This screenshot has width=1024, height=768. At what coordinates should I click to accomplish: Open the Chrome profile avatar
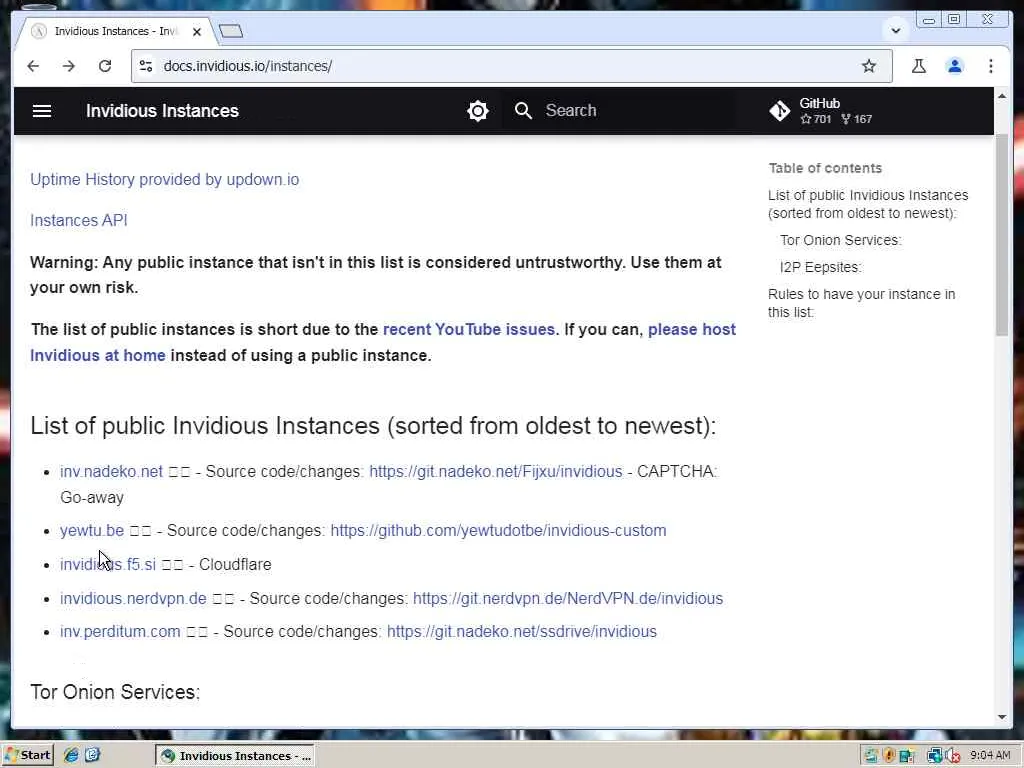click(955, 66)
